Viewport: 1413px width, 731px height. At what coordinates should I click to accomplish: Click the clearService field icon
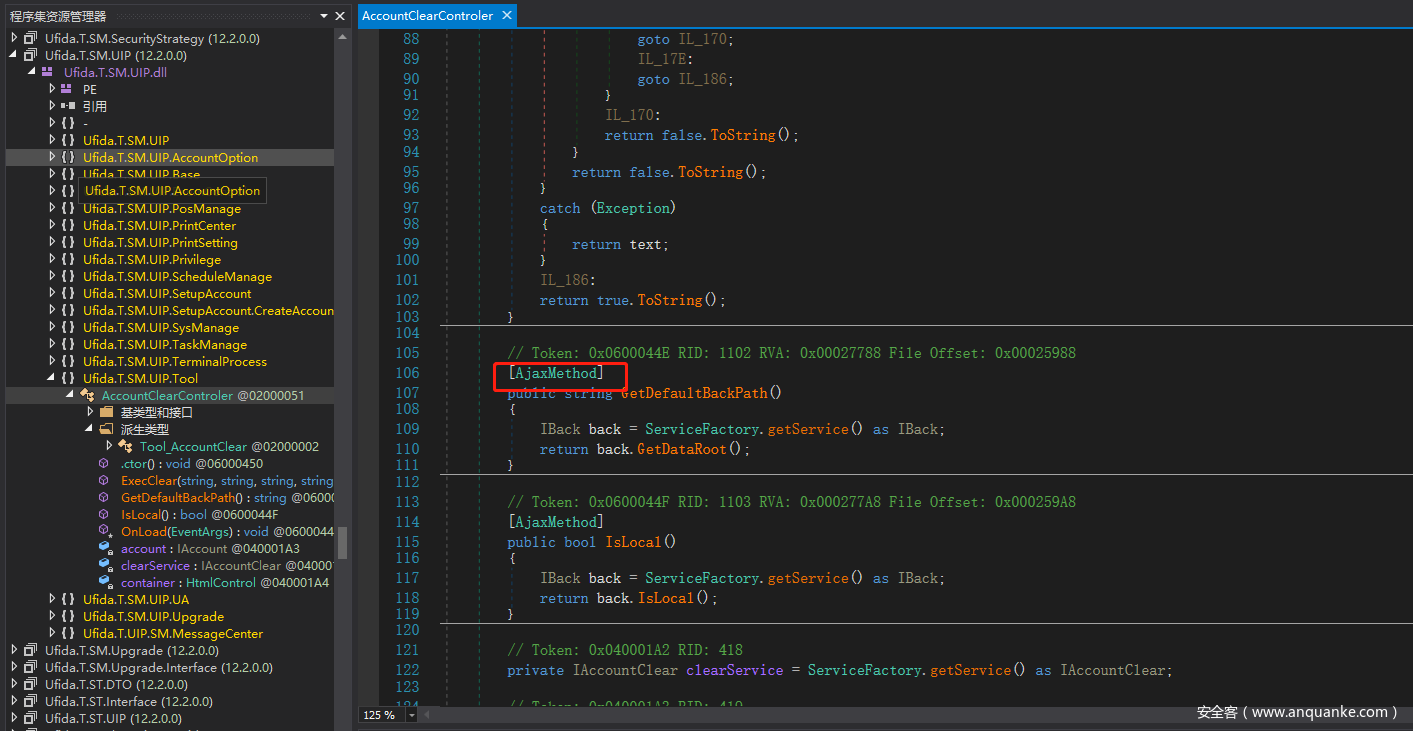click(105, 566)
